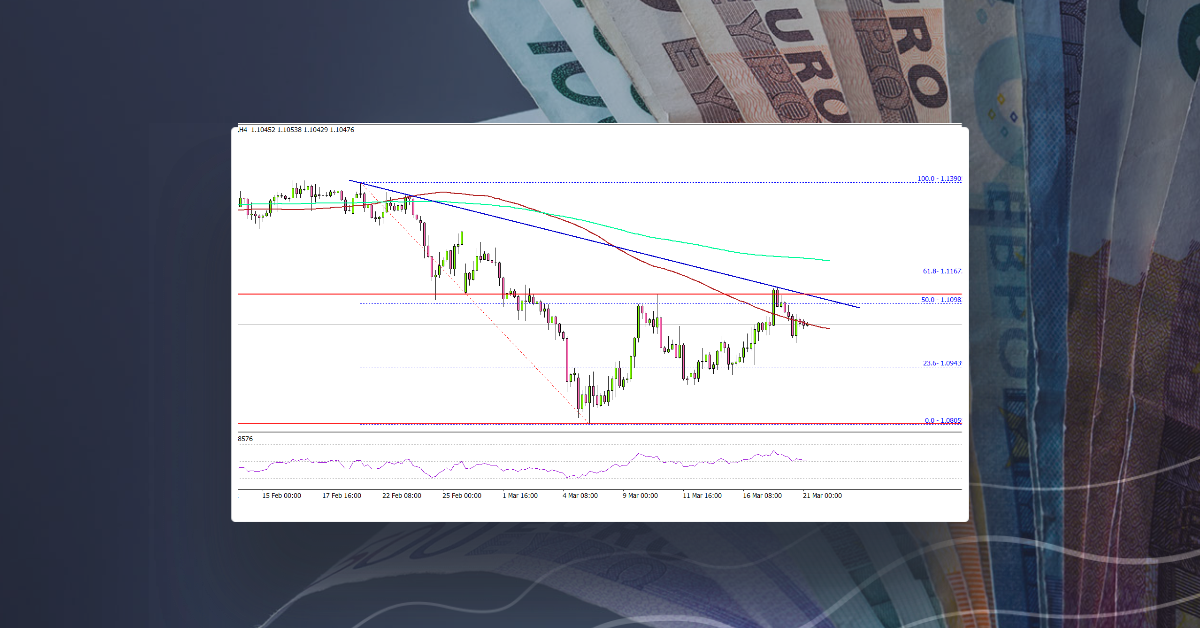Screen dimensions: 1200x628
Task: Click the 100.0 - 1.1390 Fibonacci label
Action: point(940,180)
